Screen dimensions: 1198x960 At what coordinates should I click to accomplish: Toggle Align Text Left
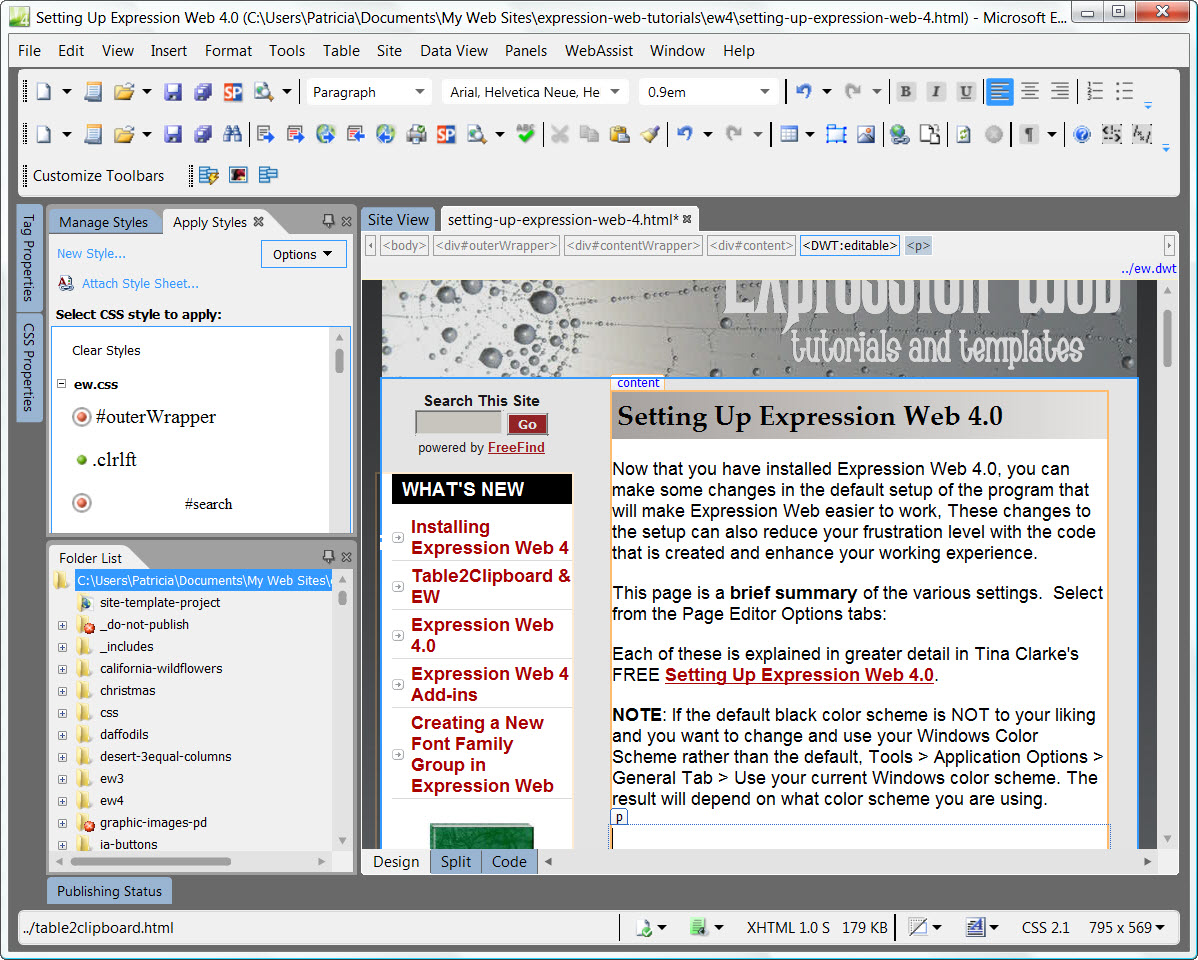click(x=999, y=92)
